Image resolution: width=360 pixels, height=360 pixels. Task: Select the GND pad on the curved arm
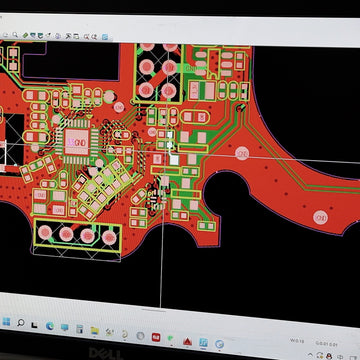(242, 153)
